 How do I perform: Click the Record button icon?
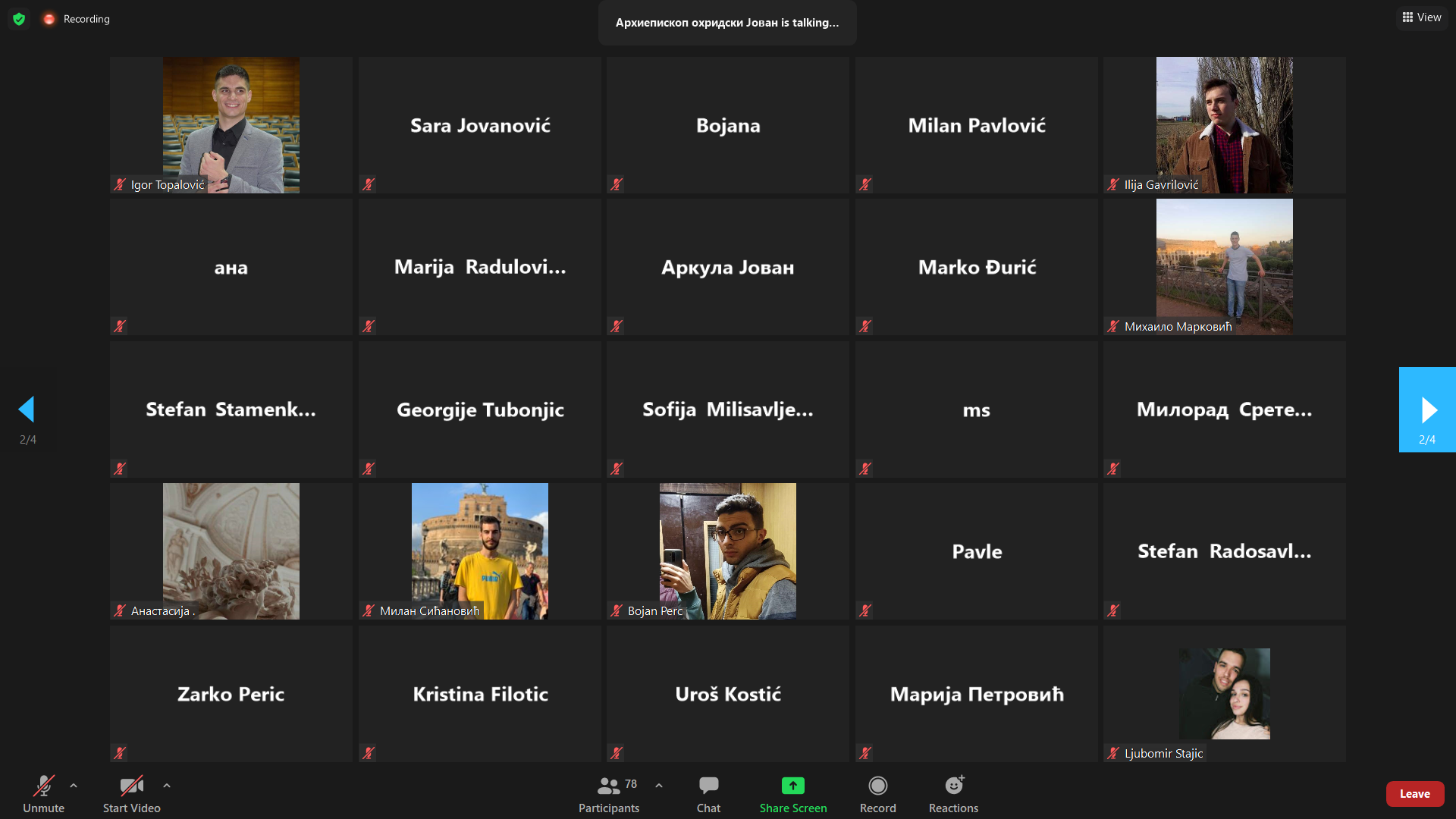[877, 786]
